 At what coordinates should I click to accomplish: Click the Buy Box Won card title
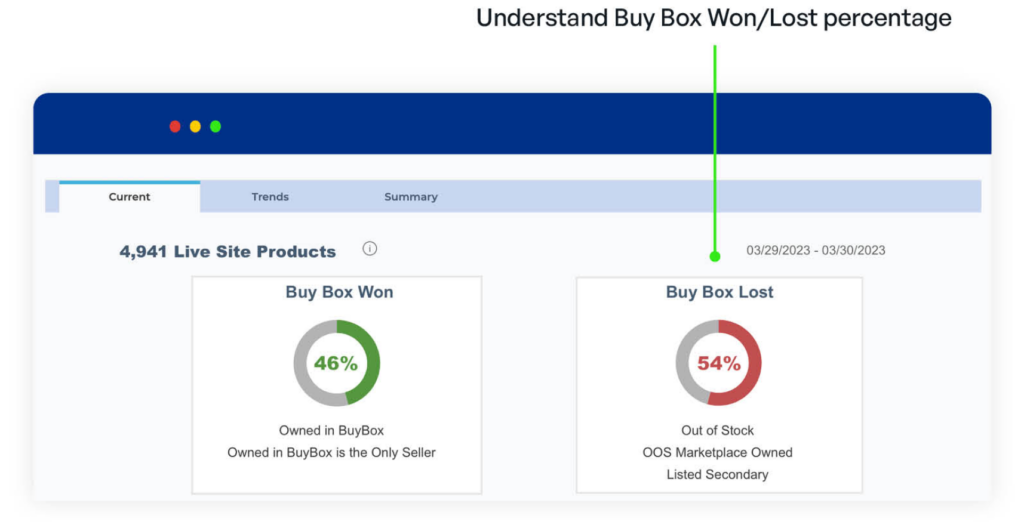click(339, 292)
